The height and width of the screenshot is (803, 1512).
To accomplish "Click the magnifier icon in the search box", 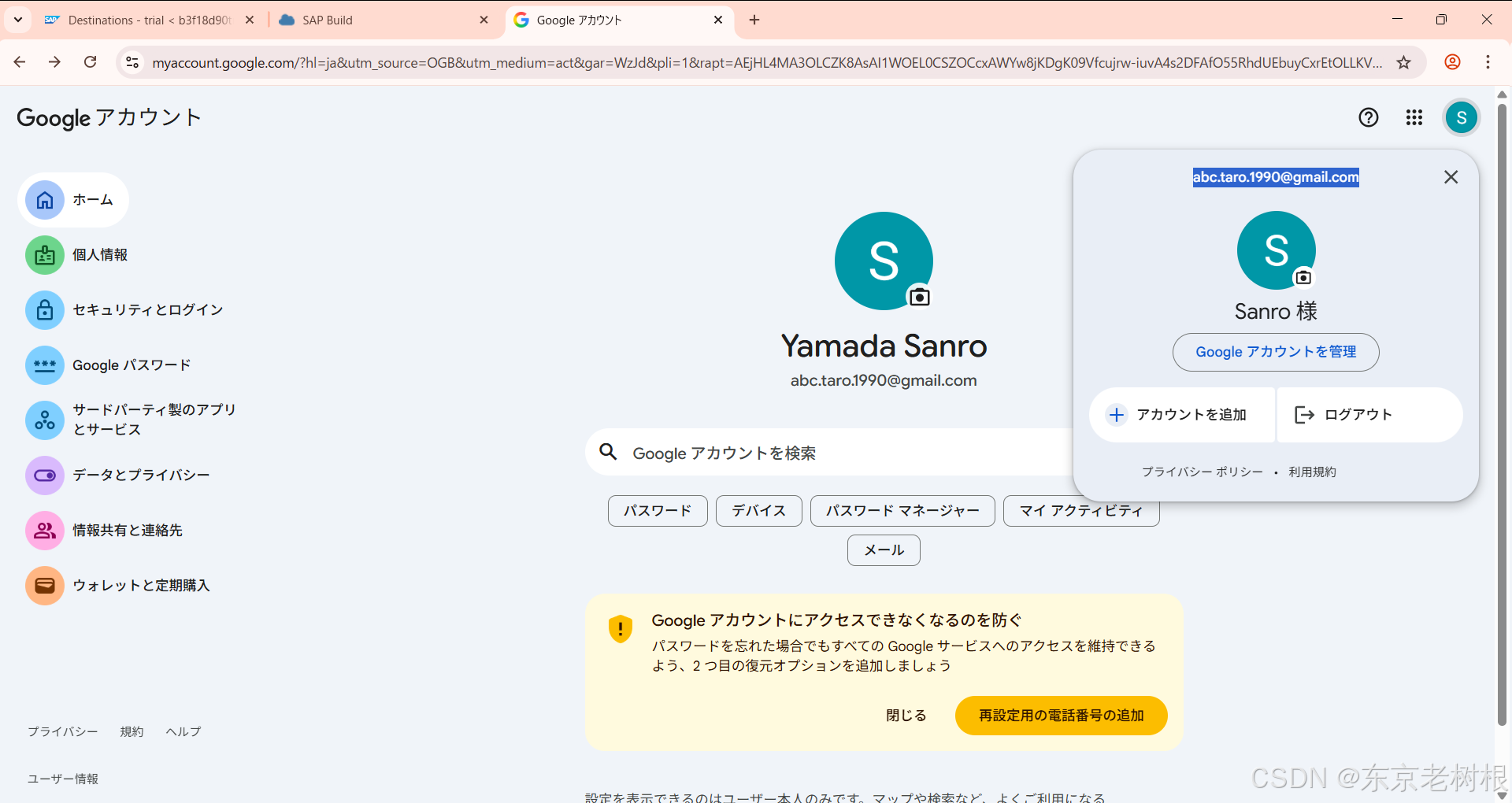I will (608, 452).
